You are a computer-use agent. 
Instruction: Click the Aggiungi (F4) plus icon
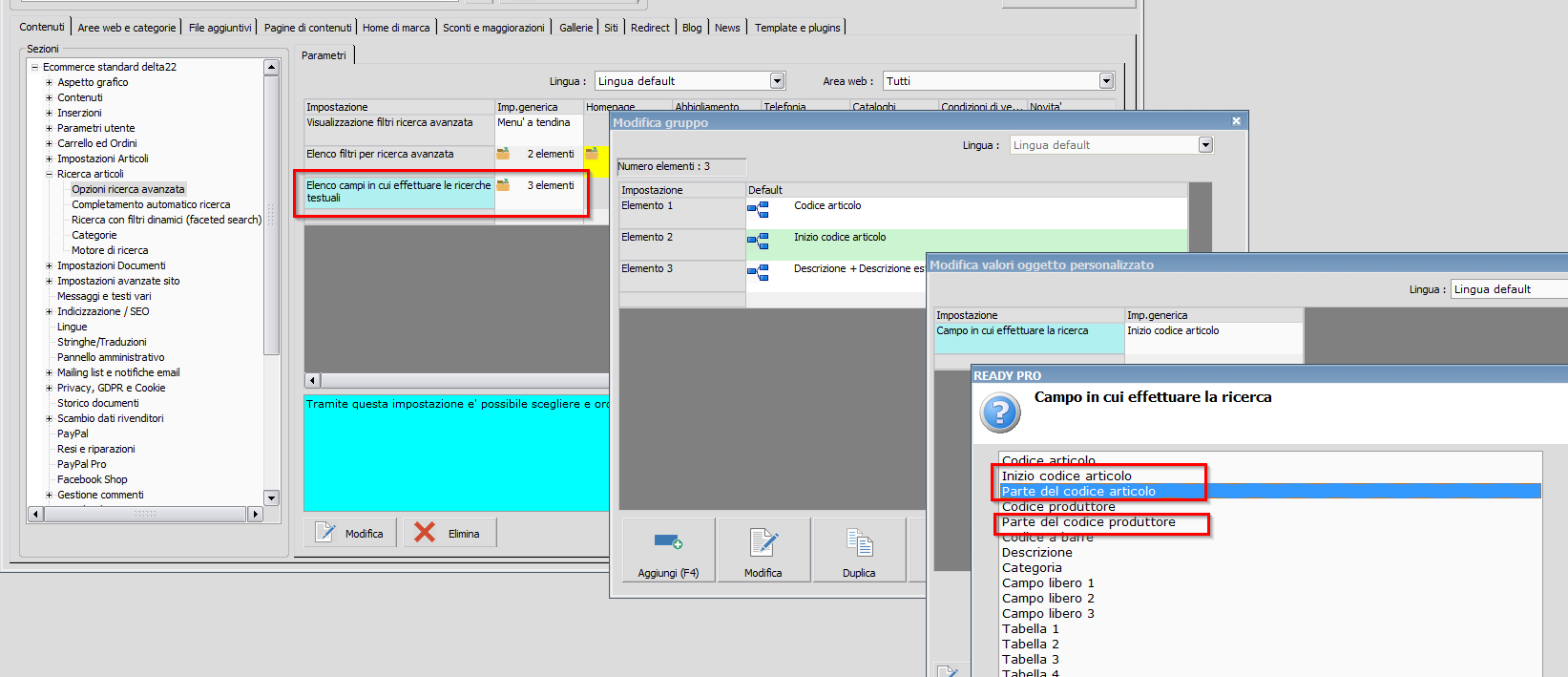point(668,542)
